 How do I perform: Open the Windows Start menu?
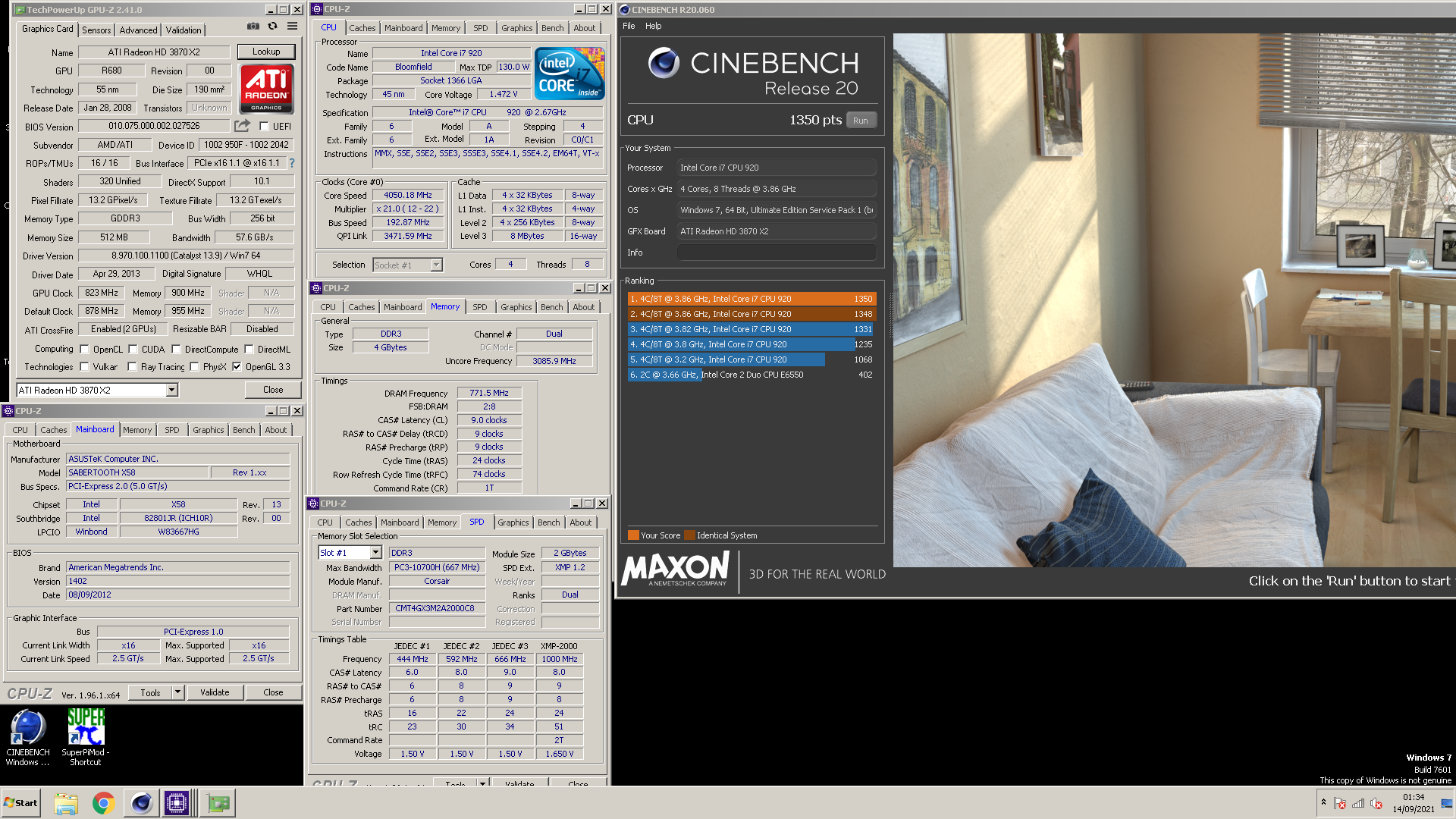[x=21, y=803]
